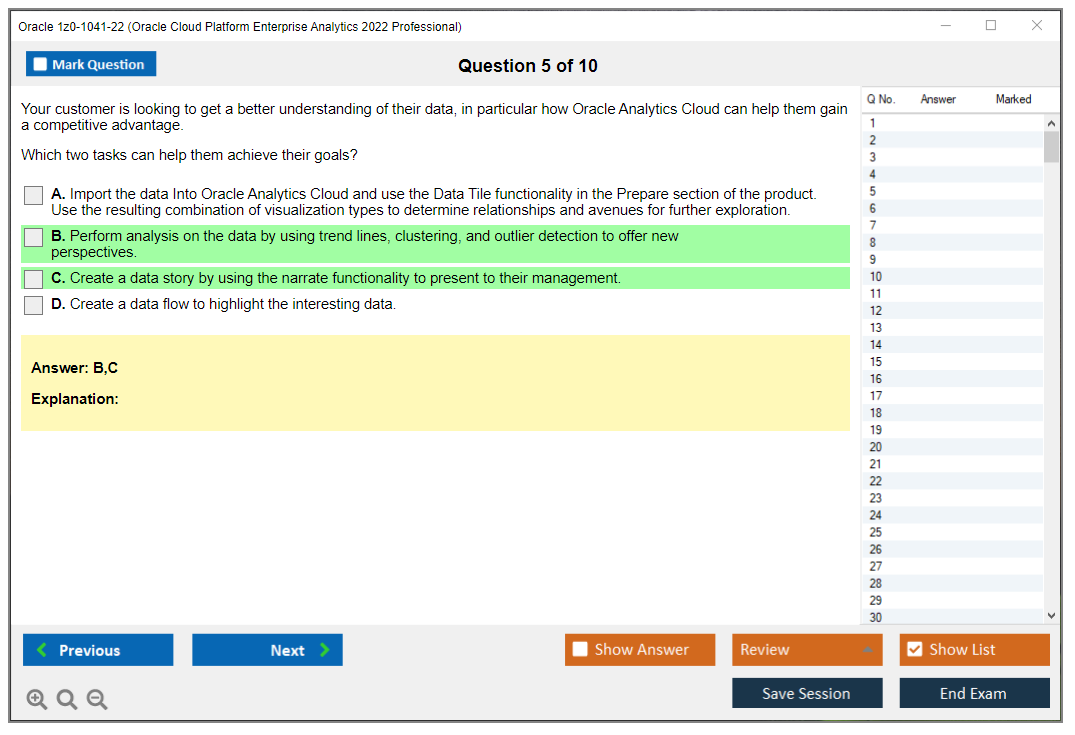Check answer C about data story
This screenshot has height=735, width=1075.
[x=34, y=279]
